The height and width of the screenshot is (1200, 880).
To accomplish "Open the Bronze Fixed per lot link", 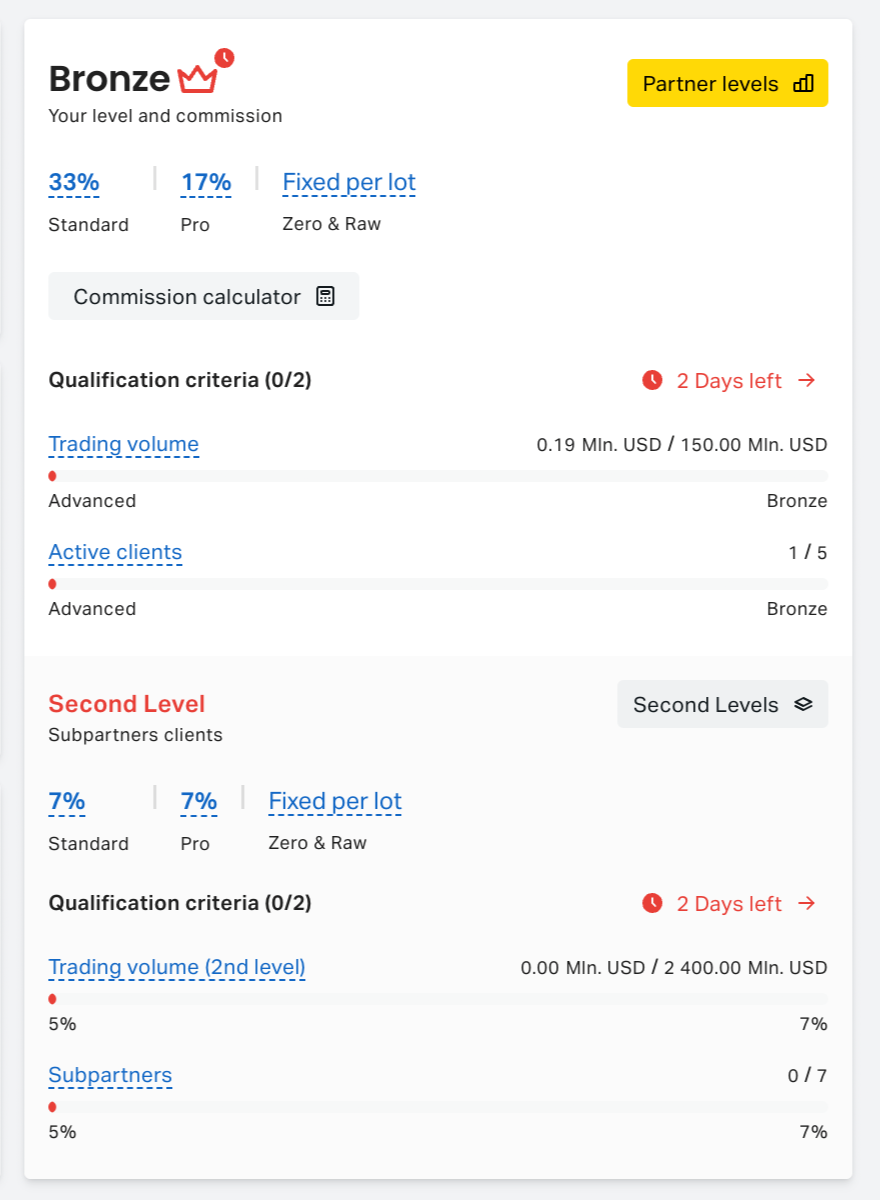I will [x=349, y=182].
